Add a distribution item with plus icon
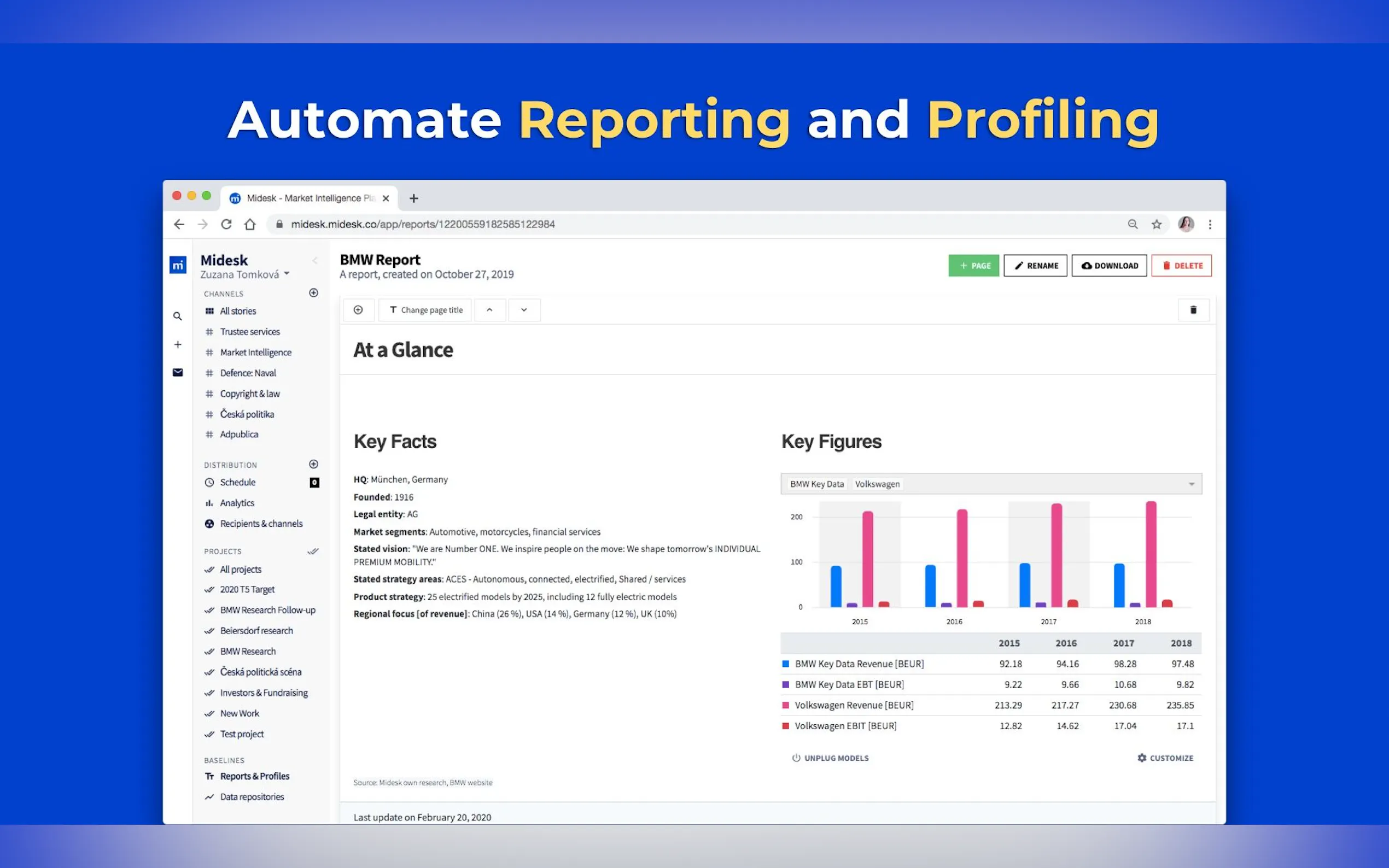 click(x=313, y=464)
